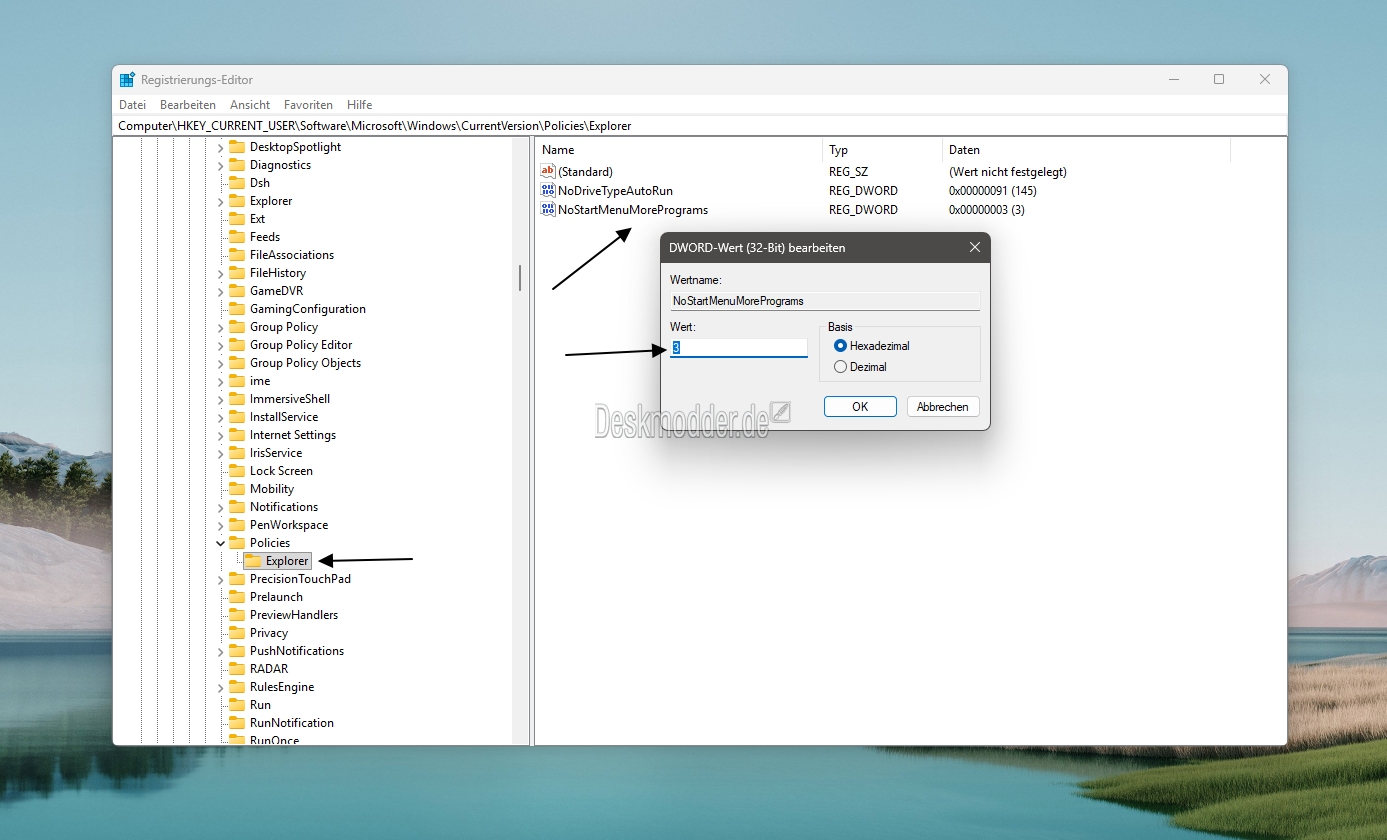
Task: Expand the PushNotifications tree node
Action: (x=221, y=651)
